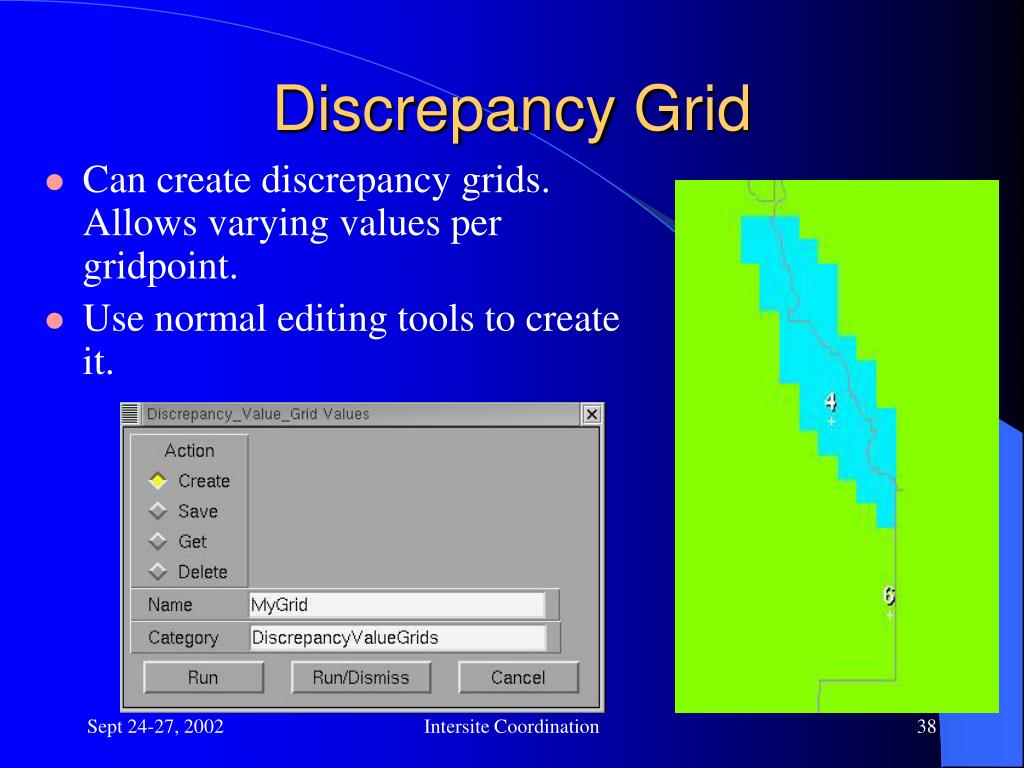
Task: Click the 'Can create discrepancy grids' bullet text
Action: click(x=316, y=222)
